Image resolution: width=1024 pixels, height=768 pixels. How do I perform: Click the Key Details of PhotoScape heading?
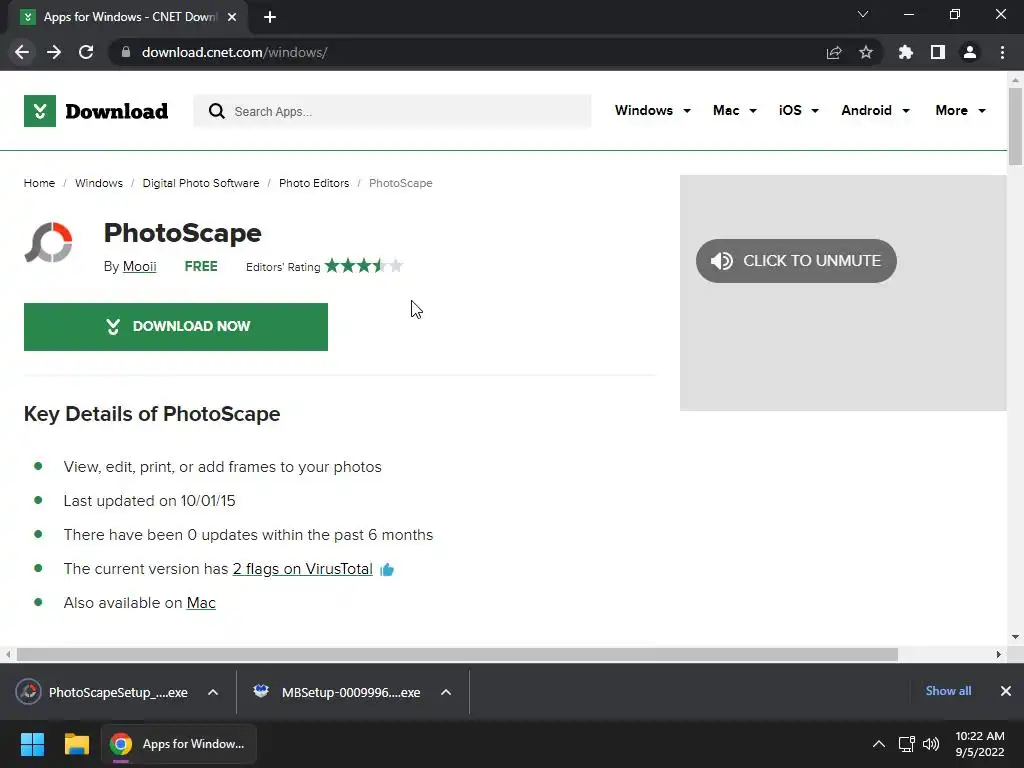tap(152, 414)
